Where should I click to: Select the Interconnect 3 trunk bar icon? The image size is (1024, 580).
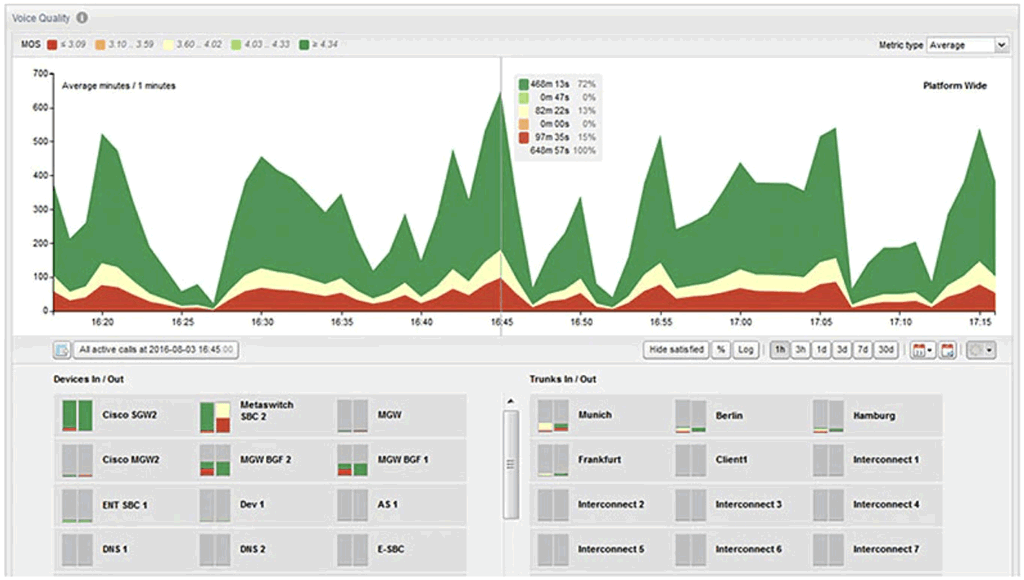tap(691, 506)
